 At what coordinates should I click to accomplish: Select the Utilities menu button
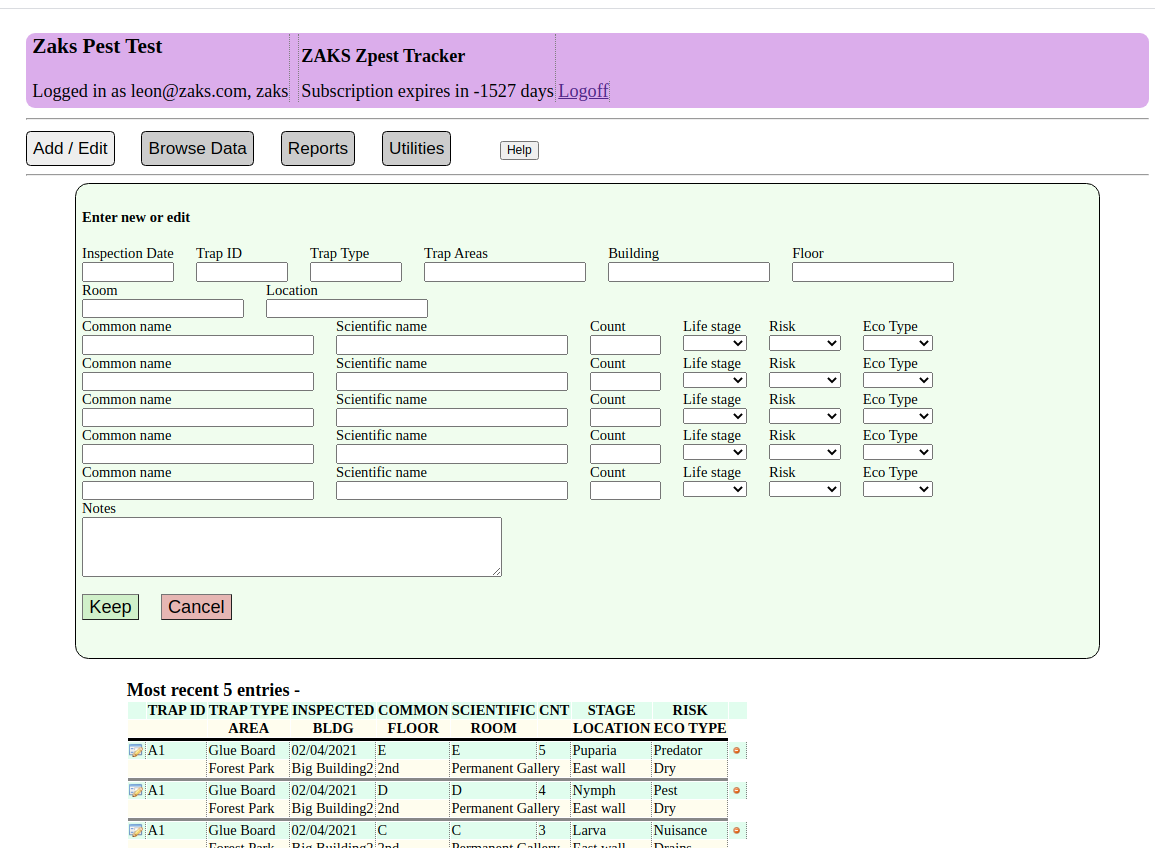(416, 148)
